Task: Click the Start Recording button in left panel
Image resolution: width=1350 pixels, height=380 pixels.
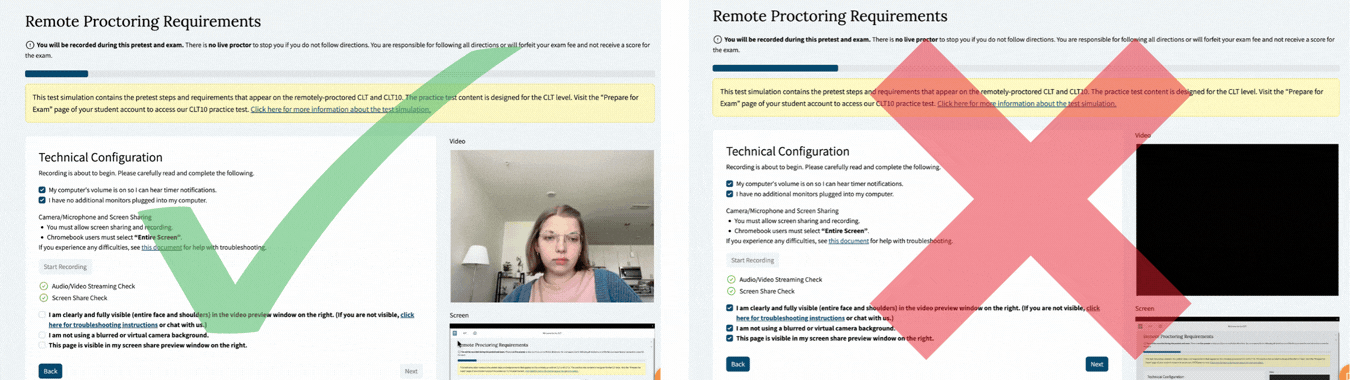Action: coord(65,267)
